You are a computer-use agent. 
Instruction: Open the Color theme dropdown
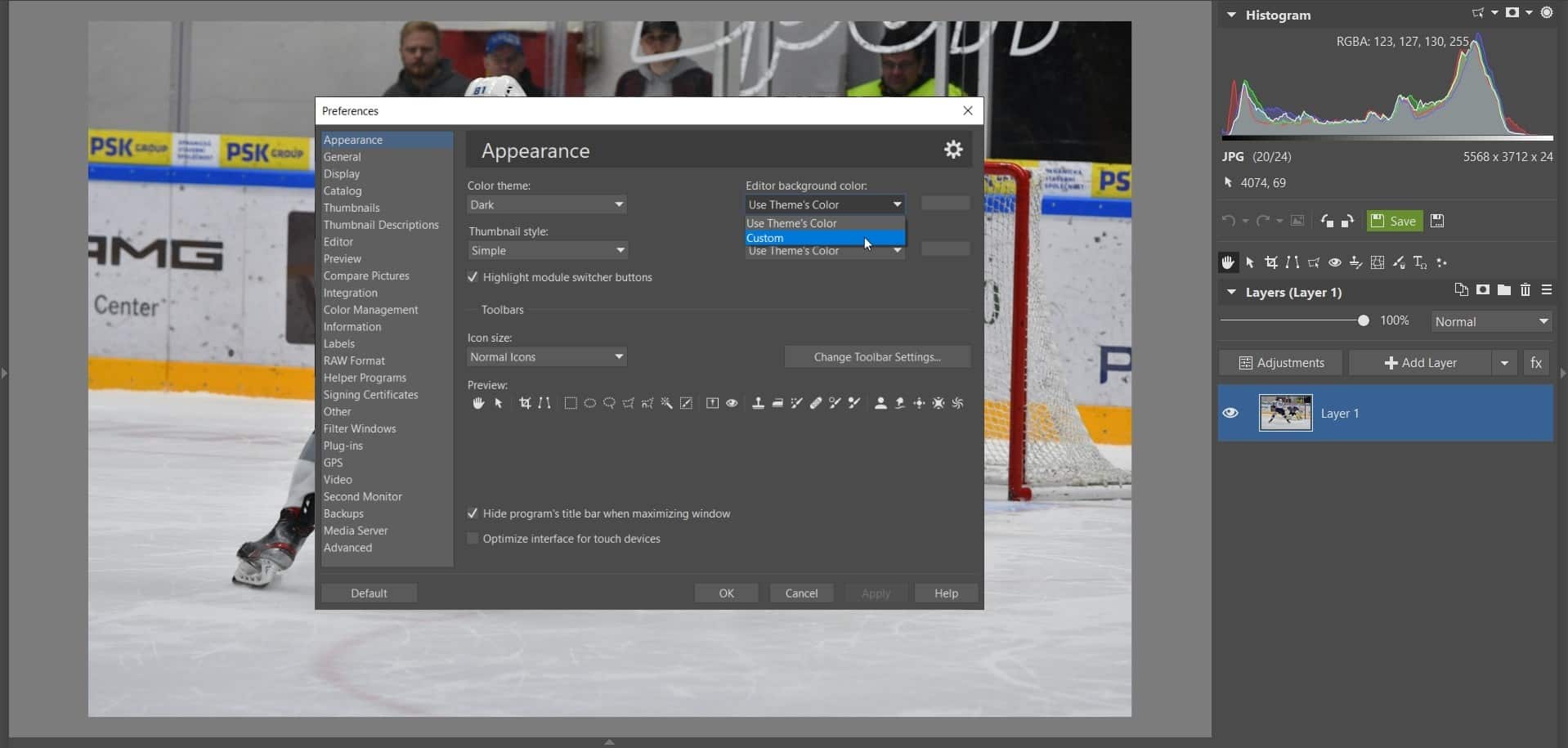(547, 204)
